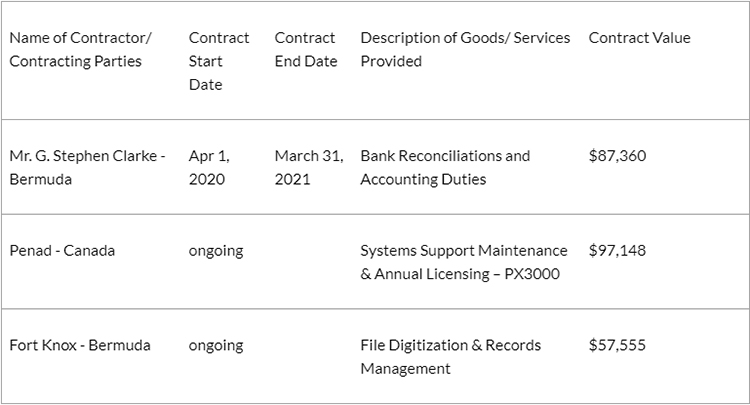Viewport: 750px width, 405px height.
Task: Click the 'Apr 1, 2020' start date
Action: [208, 168]
